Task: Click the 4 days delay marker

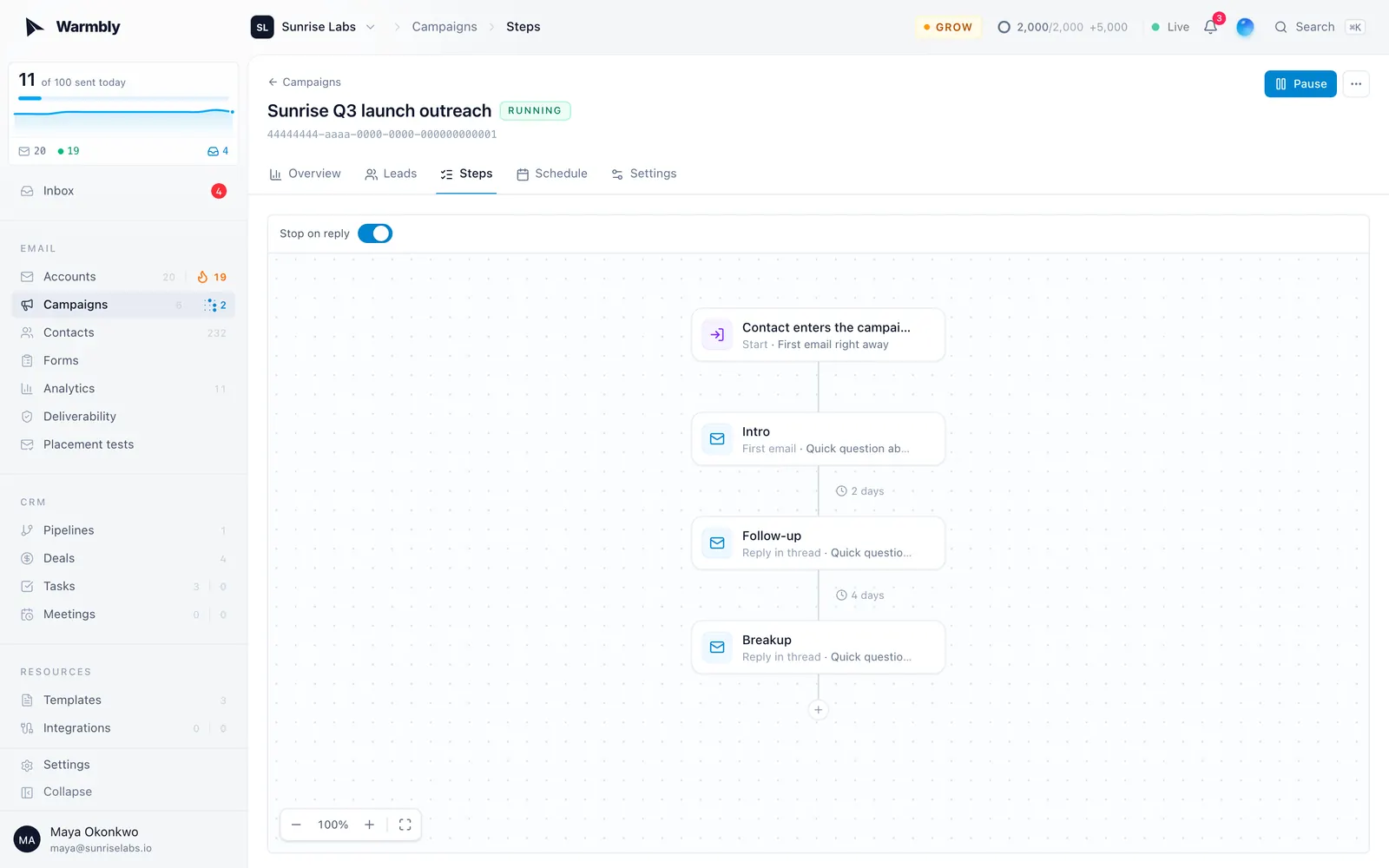Action: point(860,595)
